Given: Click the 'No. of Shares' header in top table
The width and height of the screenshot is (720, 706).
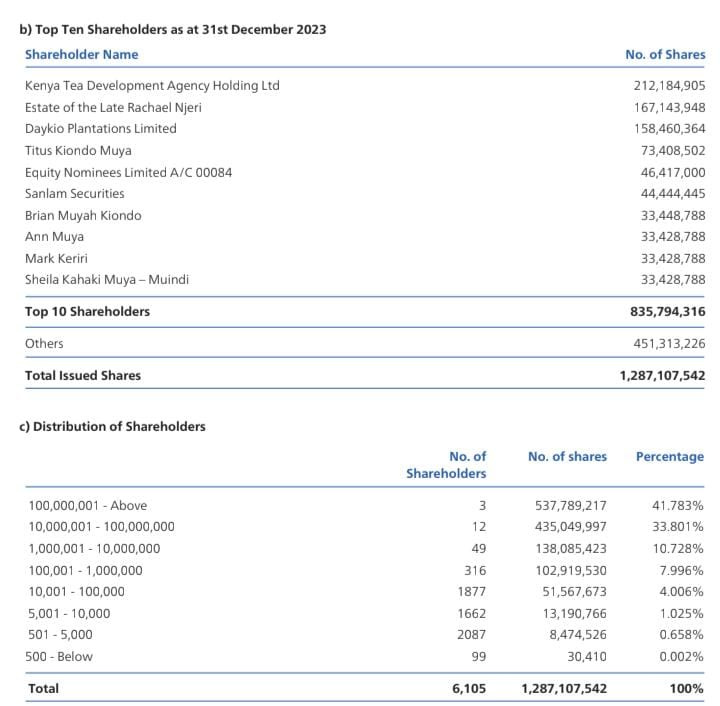Looking at the screenshot, I should coord(665,55).
